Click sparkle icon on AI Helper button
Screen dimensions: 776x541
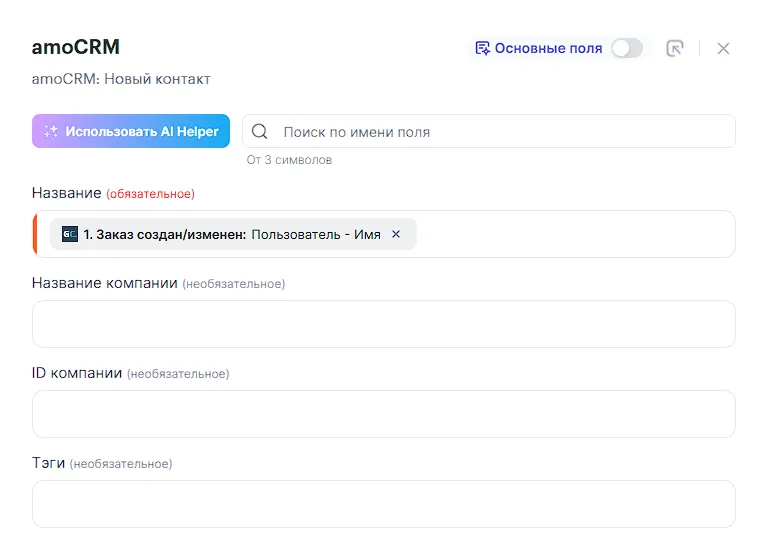pyautogui.click(x=51, y=131)
